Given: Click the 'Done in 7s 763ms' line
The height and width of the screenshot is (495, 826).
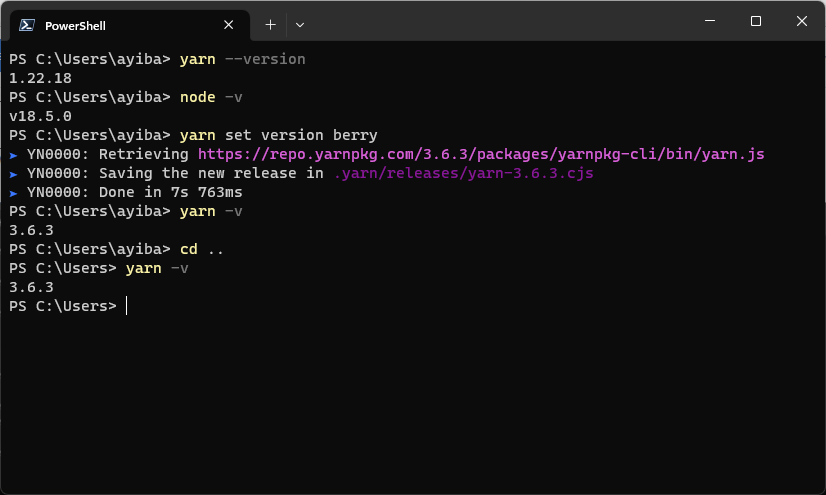Looking at the screenshot, I should click(x=171, y=192).
